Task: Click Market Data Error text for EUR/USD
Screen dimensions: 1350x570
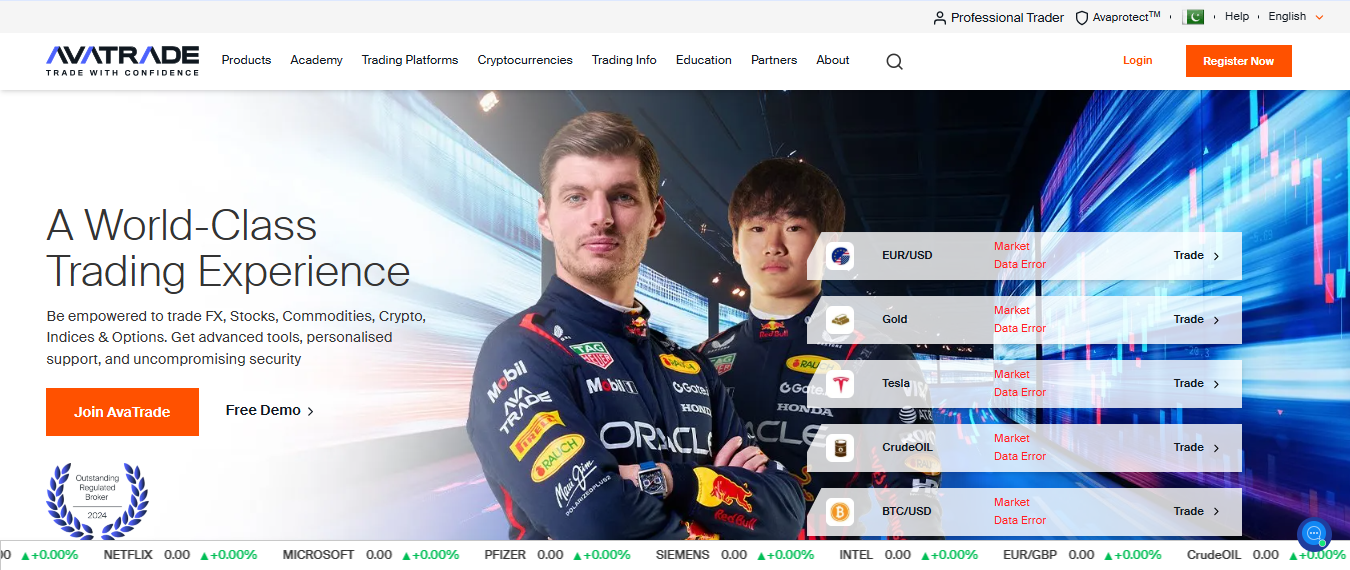Action: (1020, 256)
